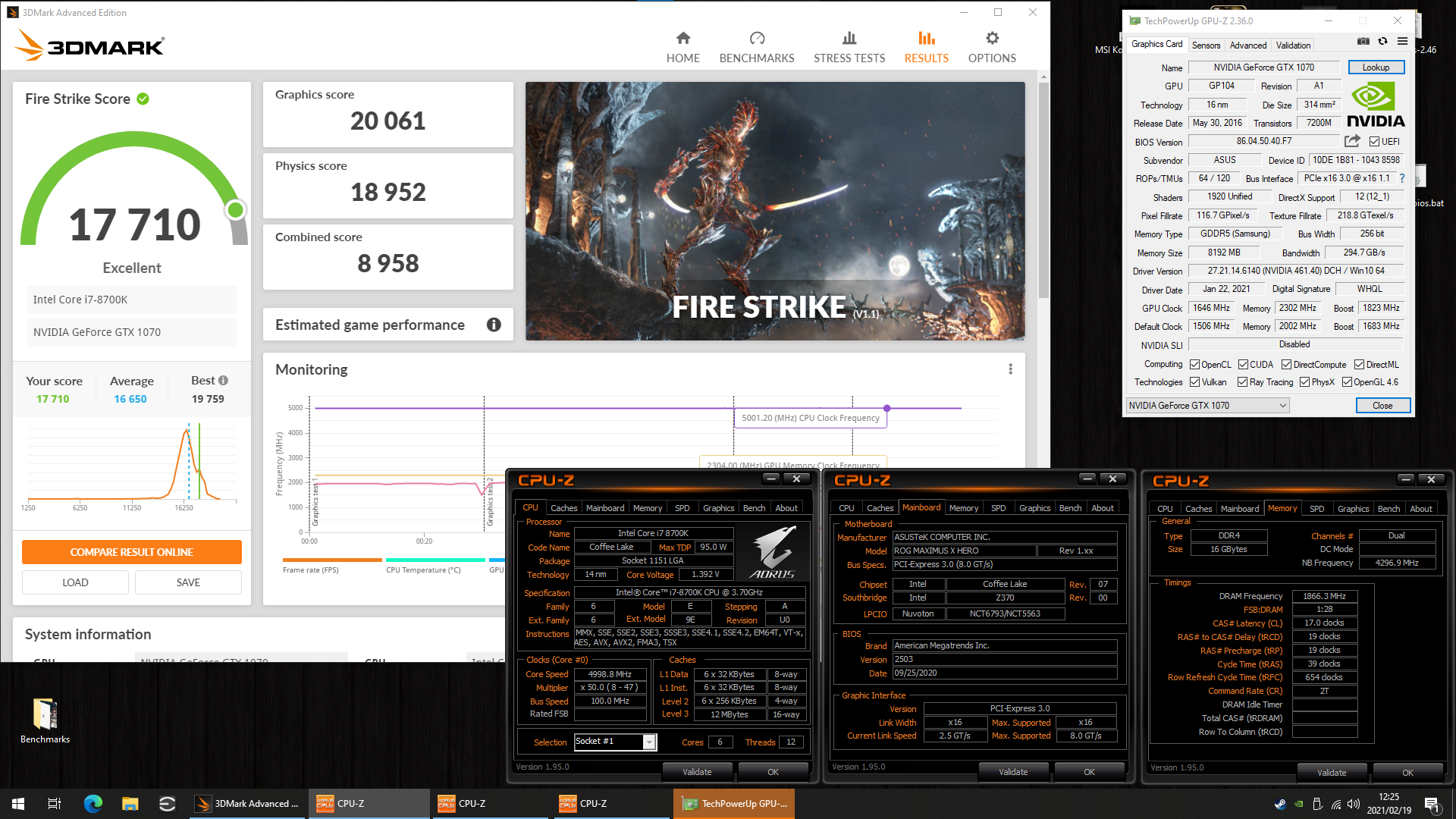
Task: Click info icon beside Estimated game performance
Action: [494, 325]
